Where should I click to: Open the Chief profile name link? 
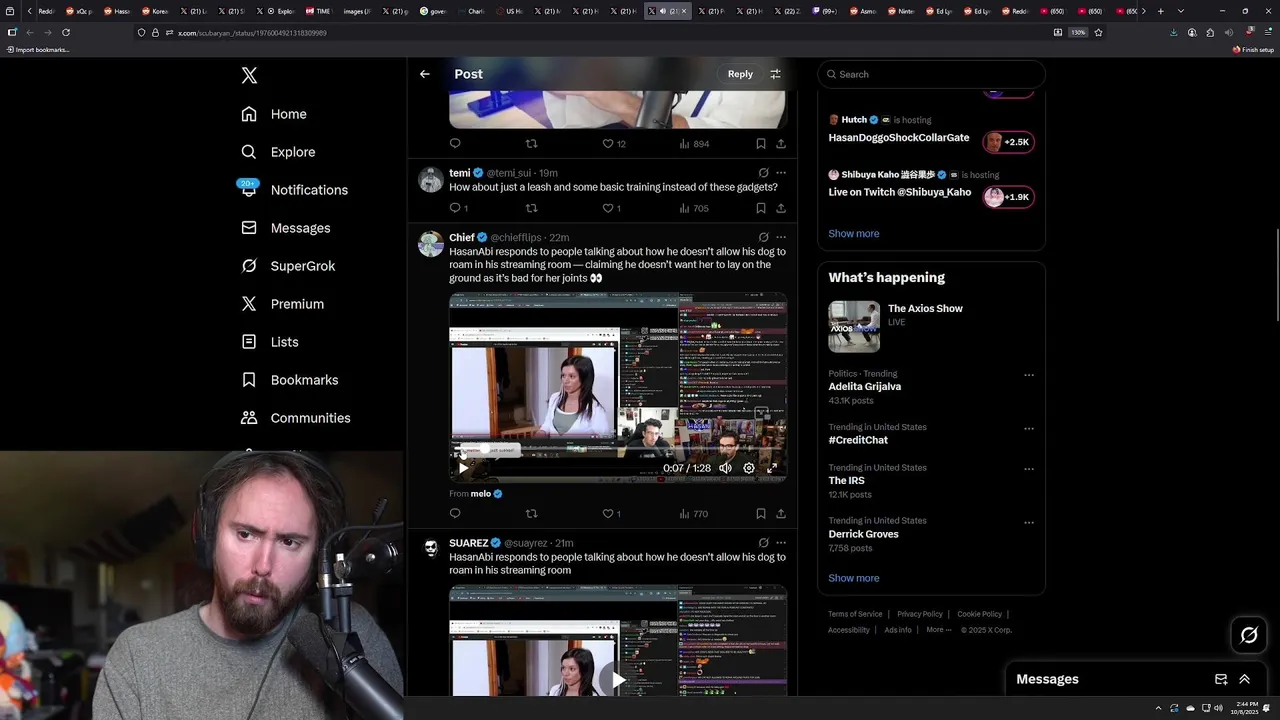pyautogui.click(x=462, y=237)
